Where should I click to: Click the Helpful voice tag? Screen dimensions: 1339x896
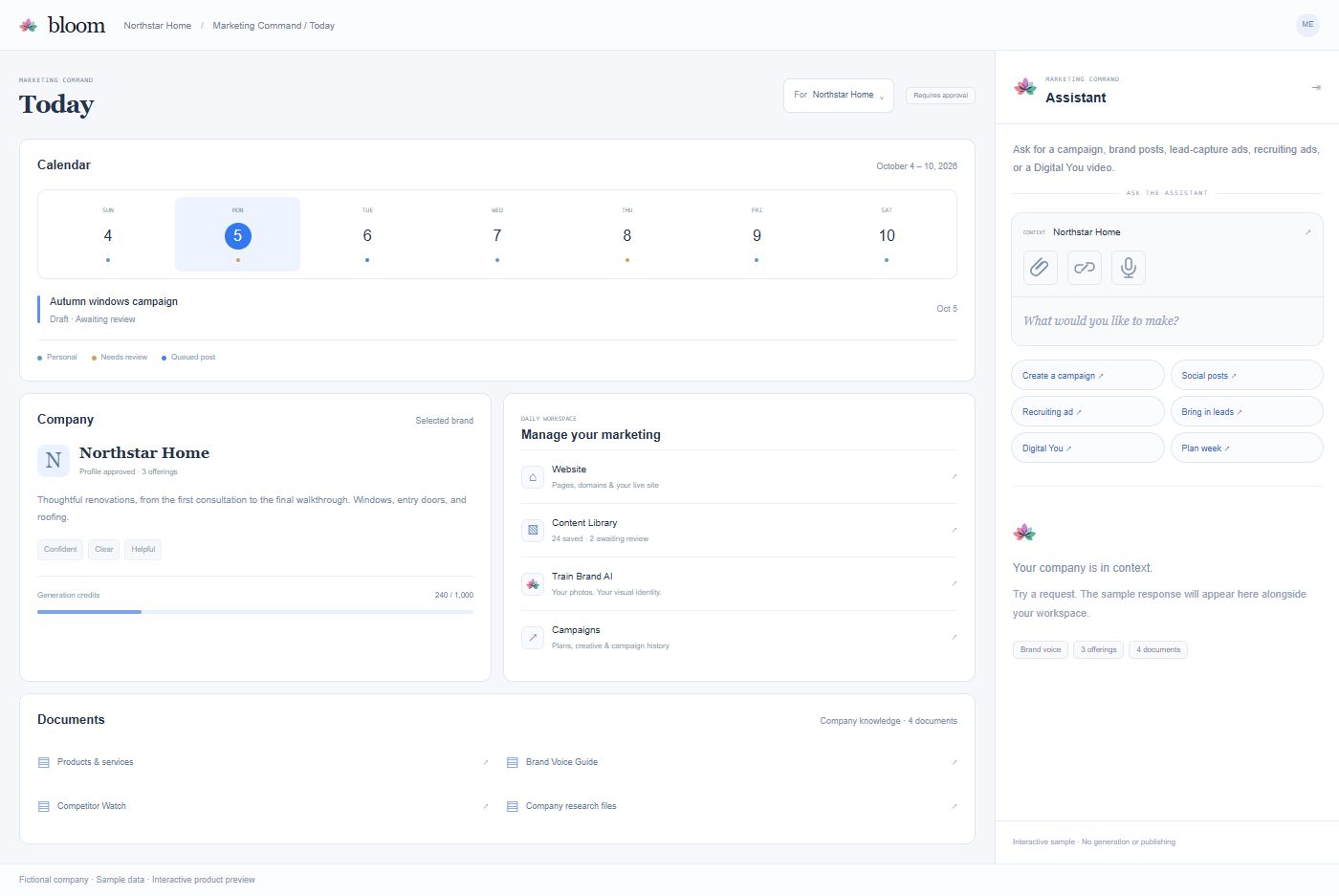(x=143, y=549)
